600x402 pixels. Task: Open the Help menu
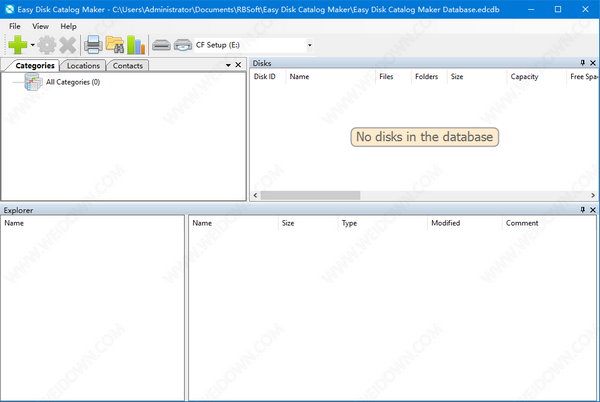pos(68,26)
